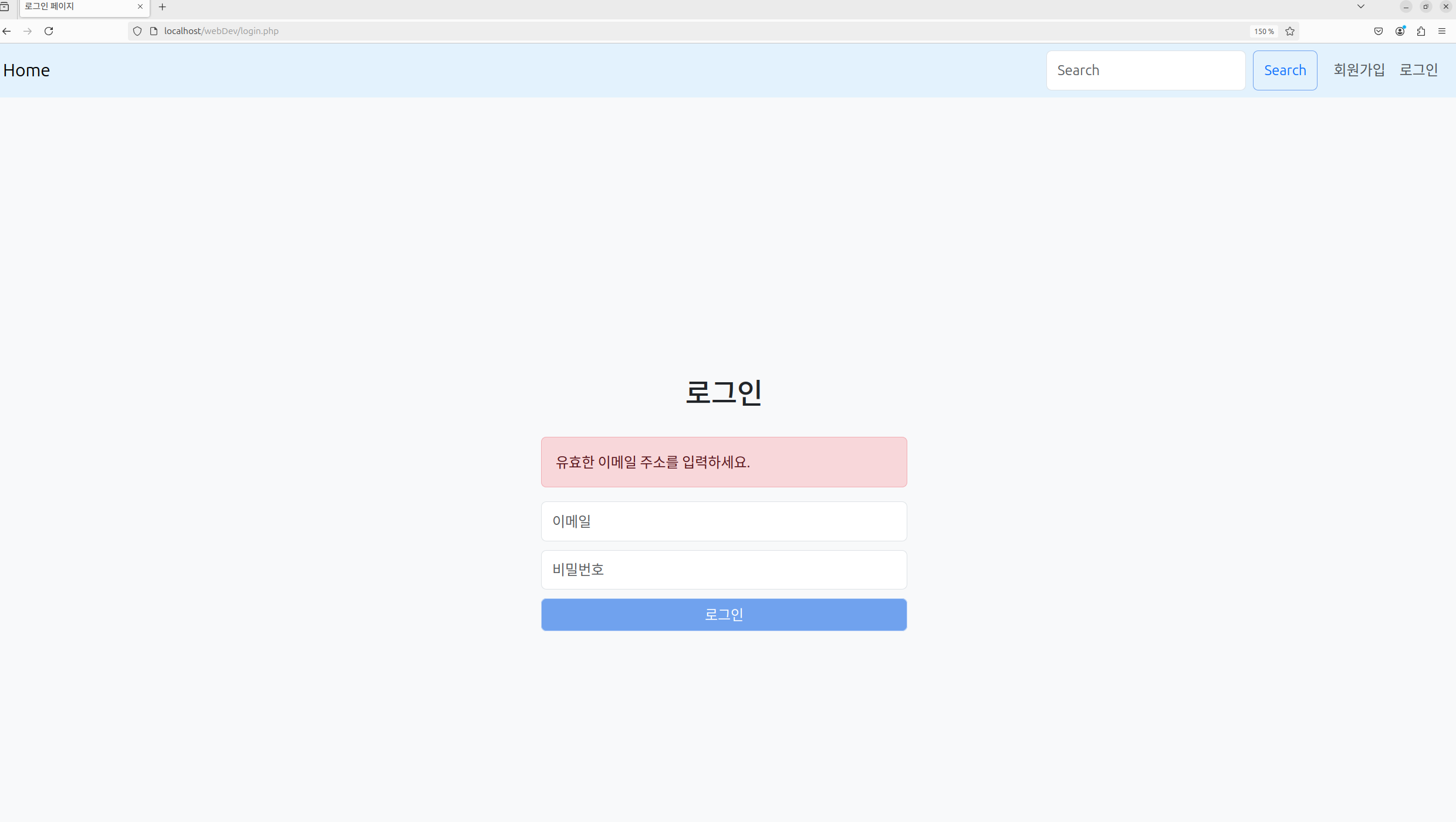Click the 비밀번호 input field
Image resolution: width=1456 pixels, height=822 pixels.
pyautogui.click(x=724, y=569)
